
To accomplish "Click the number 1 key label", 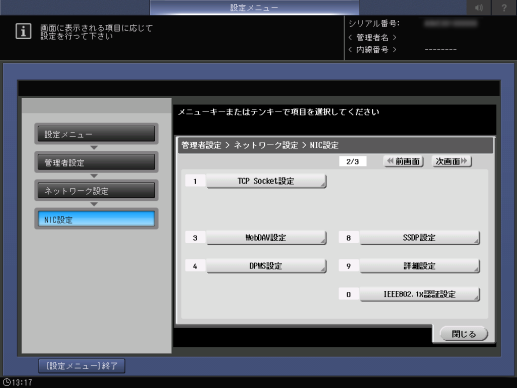I will 195,181.
